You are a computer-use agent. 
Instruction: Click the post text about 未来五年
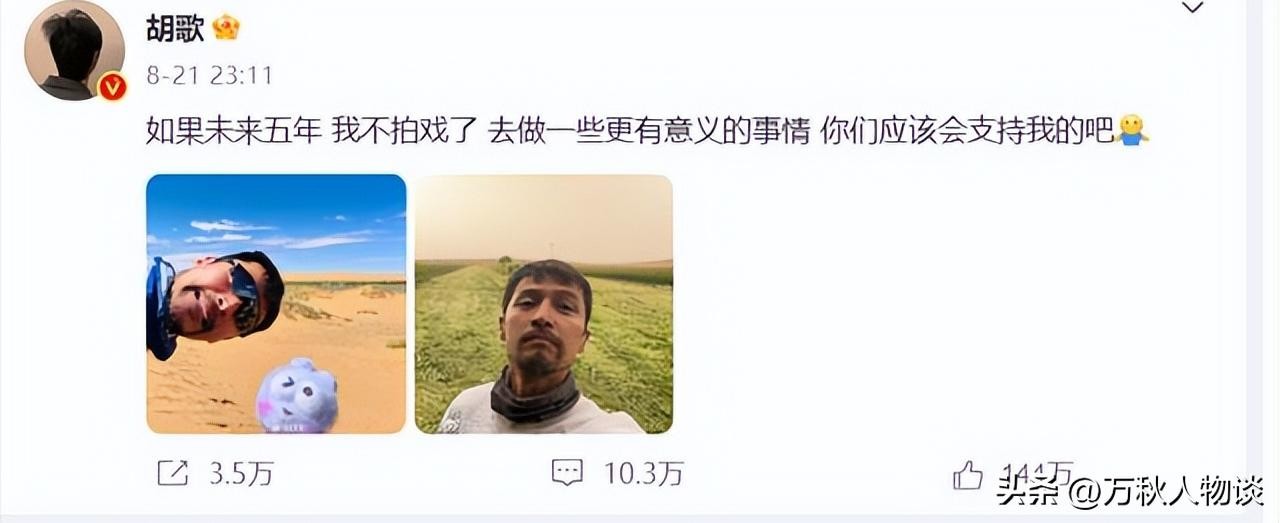(630, 132)
